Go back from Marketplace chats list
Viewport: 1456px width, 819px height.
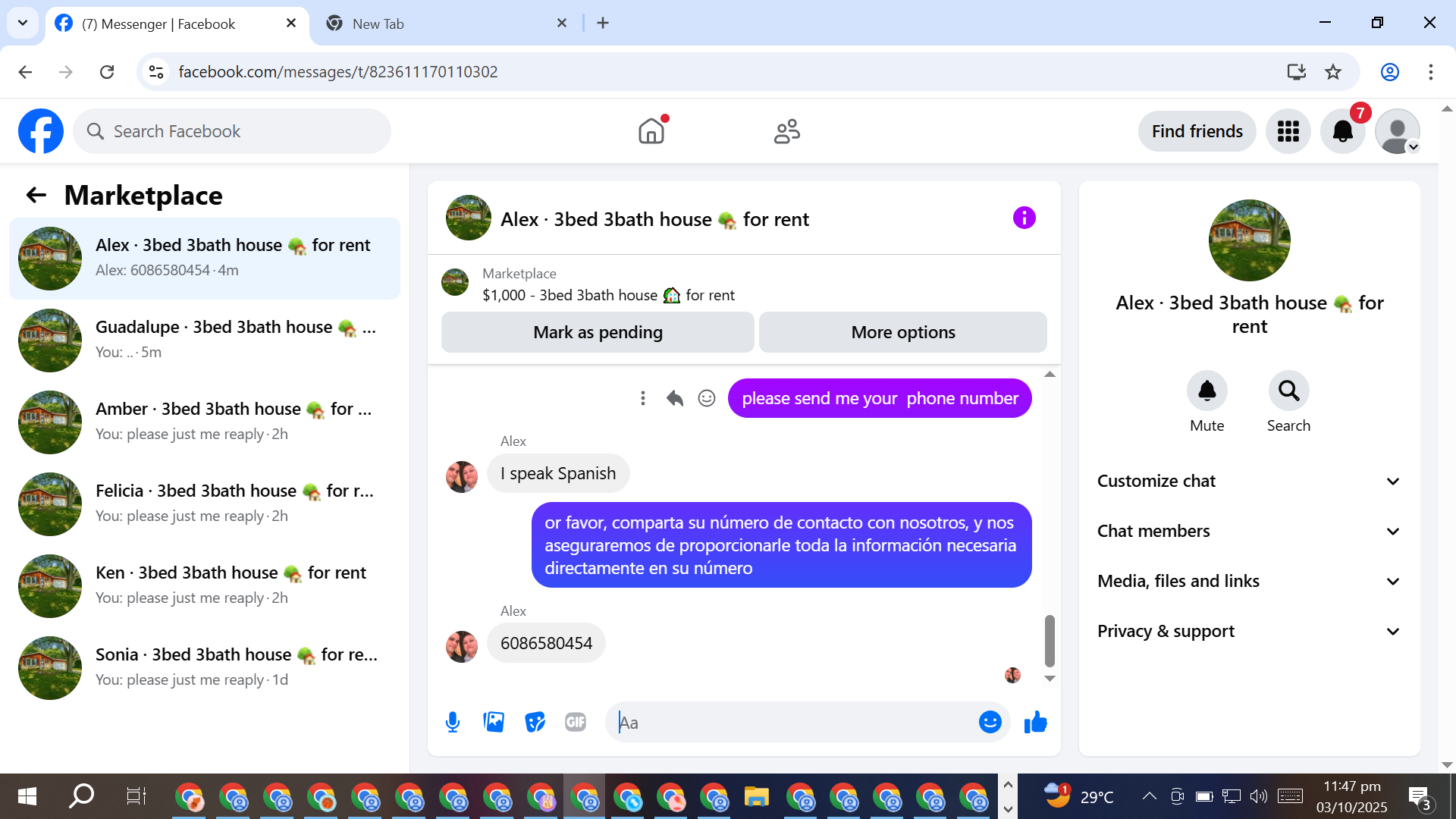36,196
